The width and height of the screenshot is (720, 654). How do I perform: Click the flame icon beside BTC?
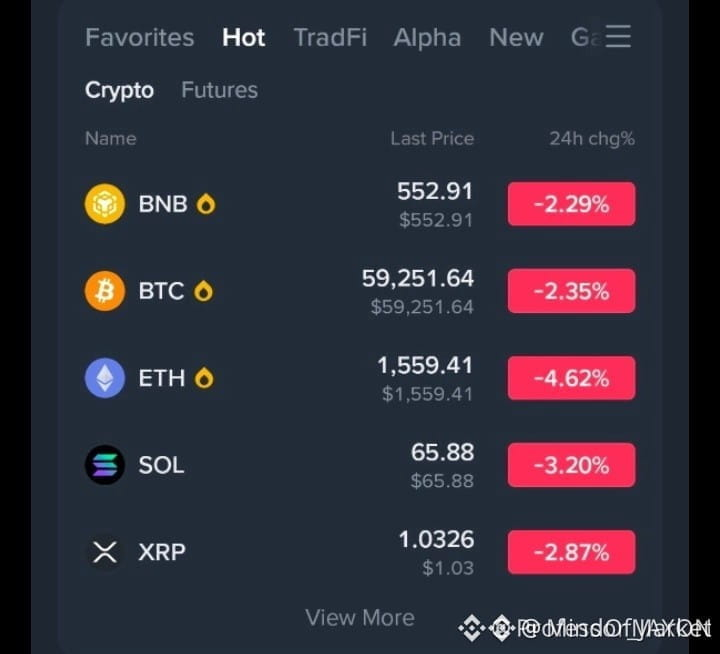(x=203, y=291)
